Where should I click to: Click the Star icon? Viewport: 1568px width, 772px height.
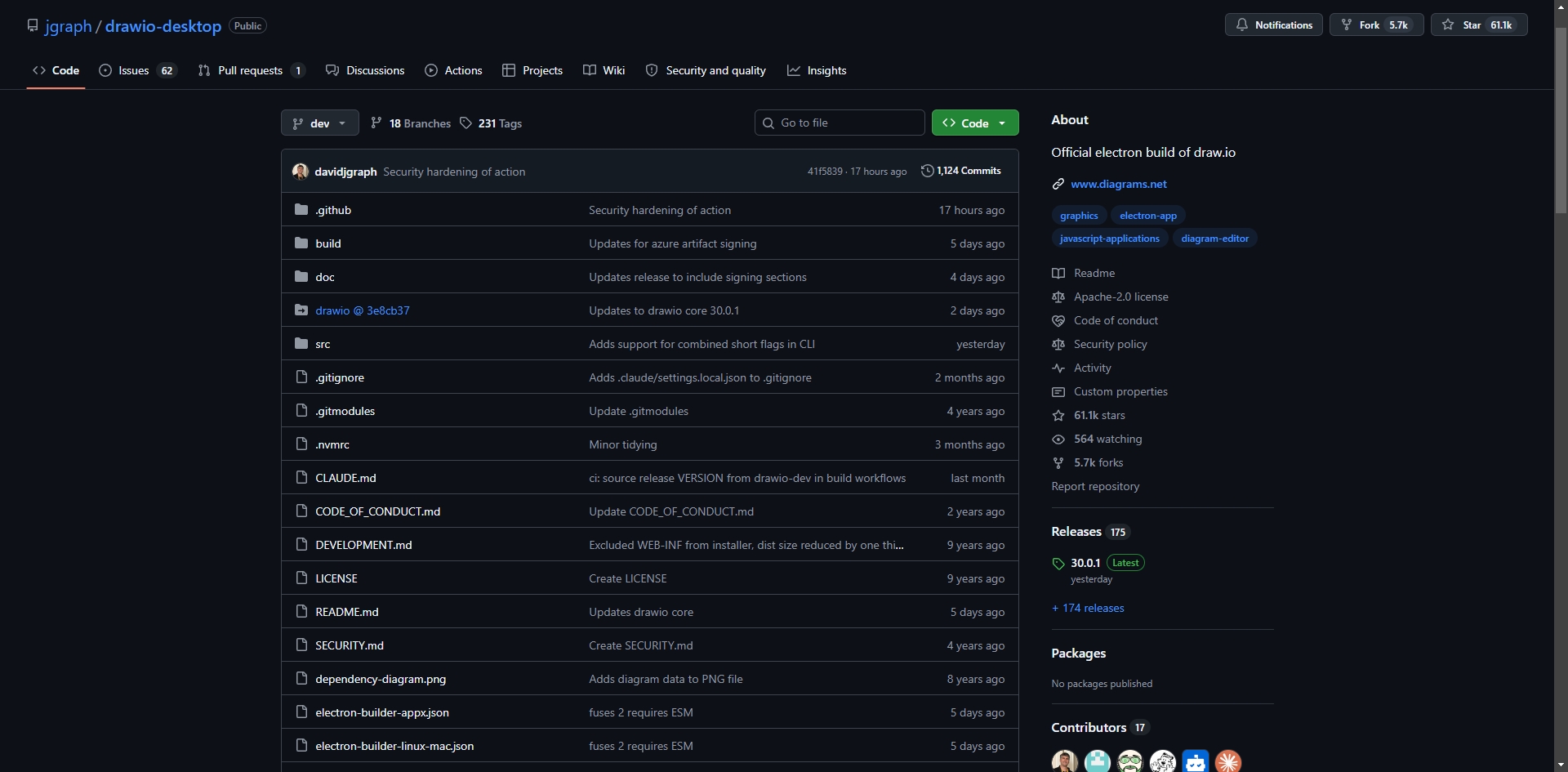click(1448, 25)
